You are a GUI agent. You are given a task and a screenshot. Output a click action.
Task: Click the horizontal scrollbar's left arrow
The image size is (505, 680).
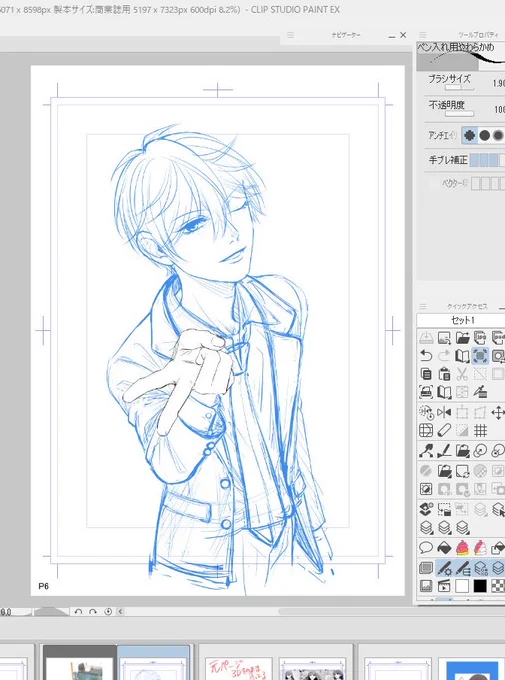click(120, 611)
